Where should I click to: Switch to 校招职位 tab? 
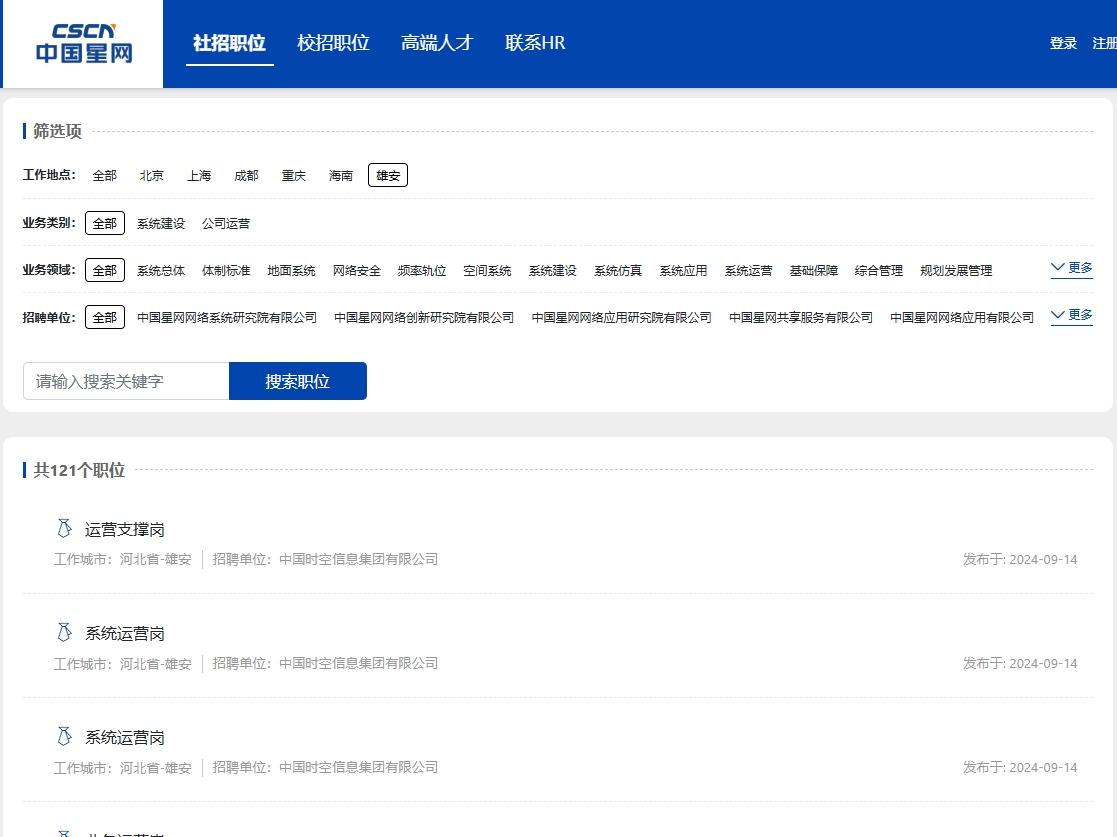[333, 43]
